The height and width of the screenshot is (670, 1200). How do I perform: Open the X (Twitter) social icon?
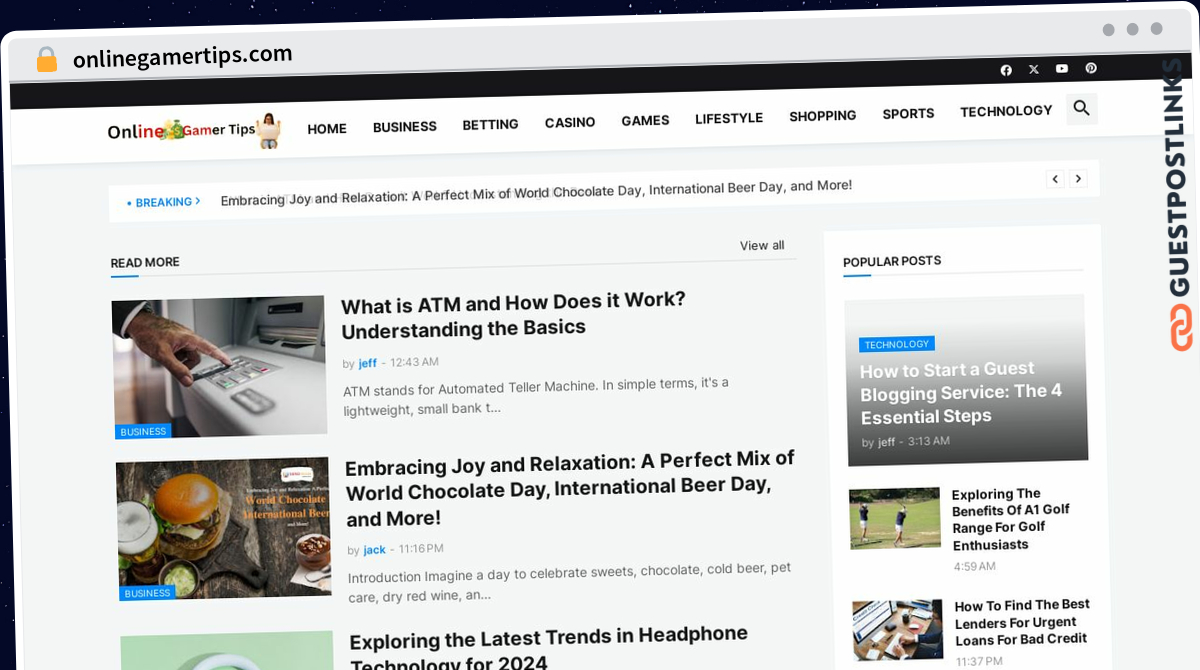click(x=1034, y=69)
